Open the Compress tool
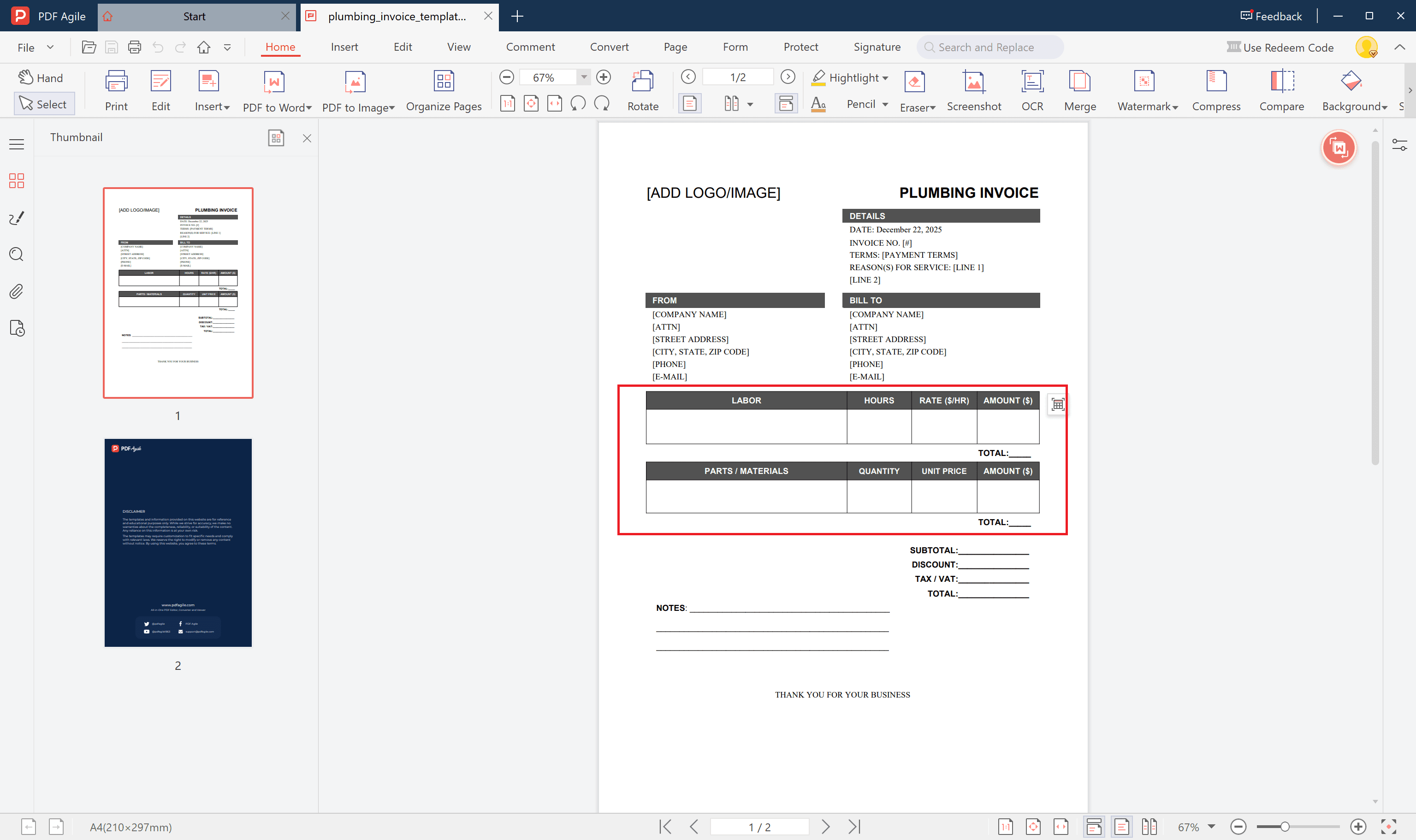This screenshot has height=840, width=1416. pyautogui.click(x=1215, y=89)
